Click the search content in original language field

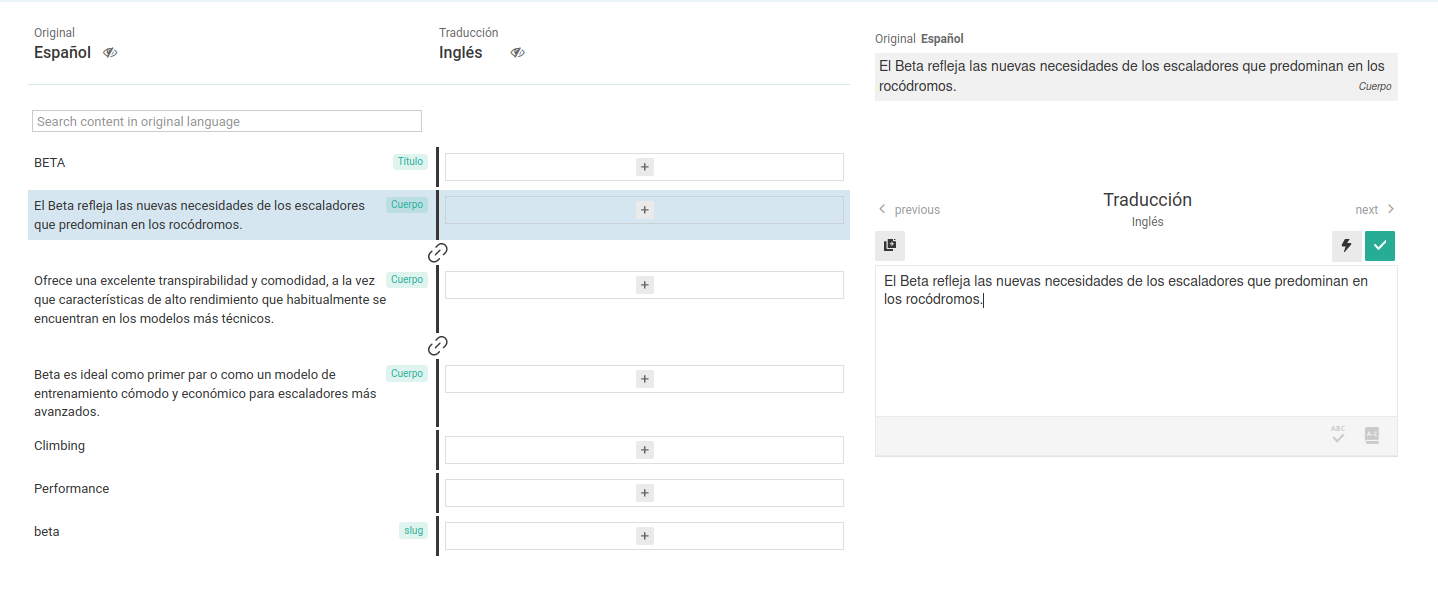pyautogui.click(x=227, y=121)
